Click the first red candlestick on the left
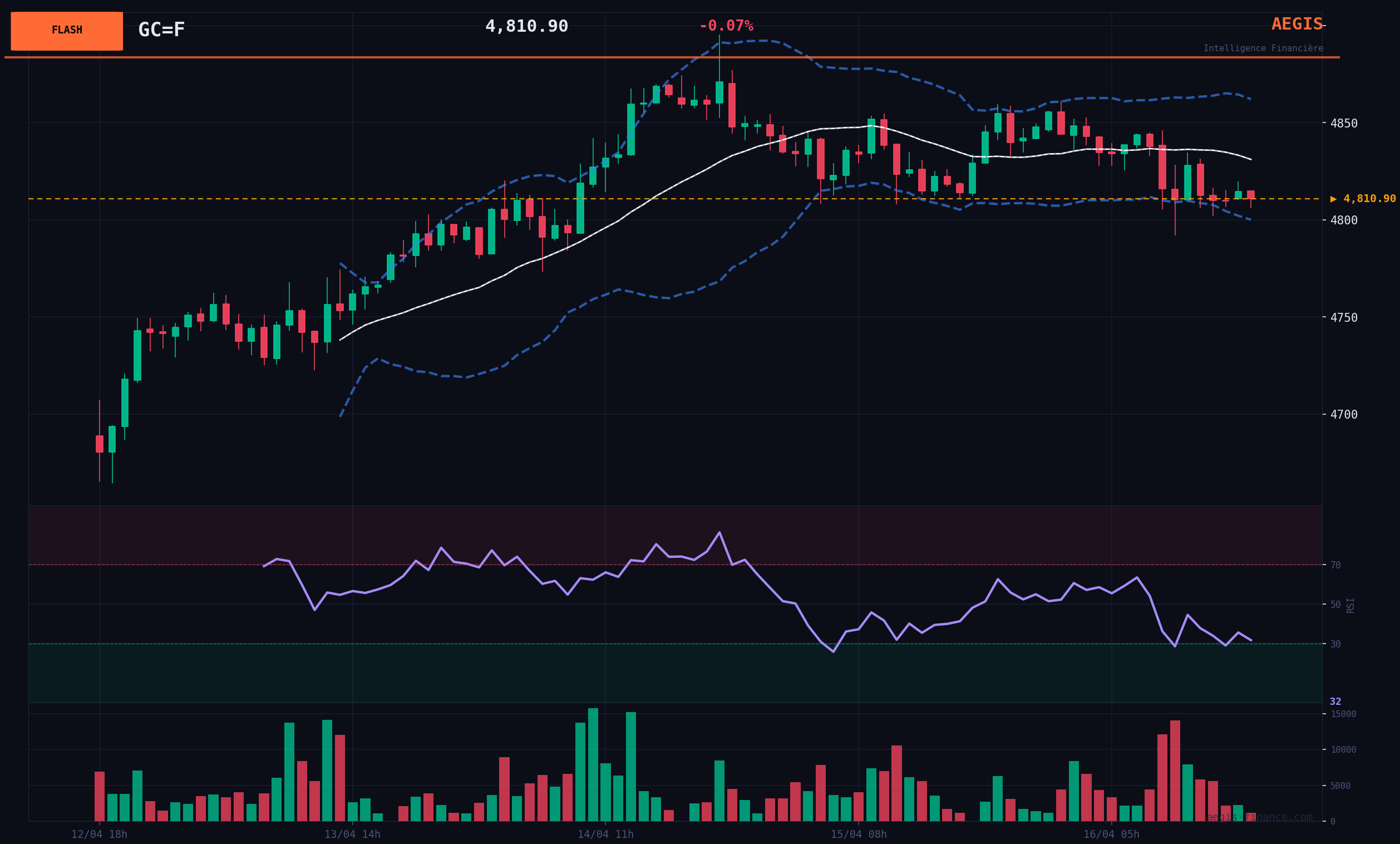Viewport: 1400px width, 844px height. pyautogui.click(x=100, y=444)
